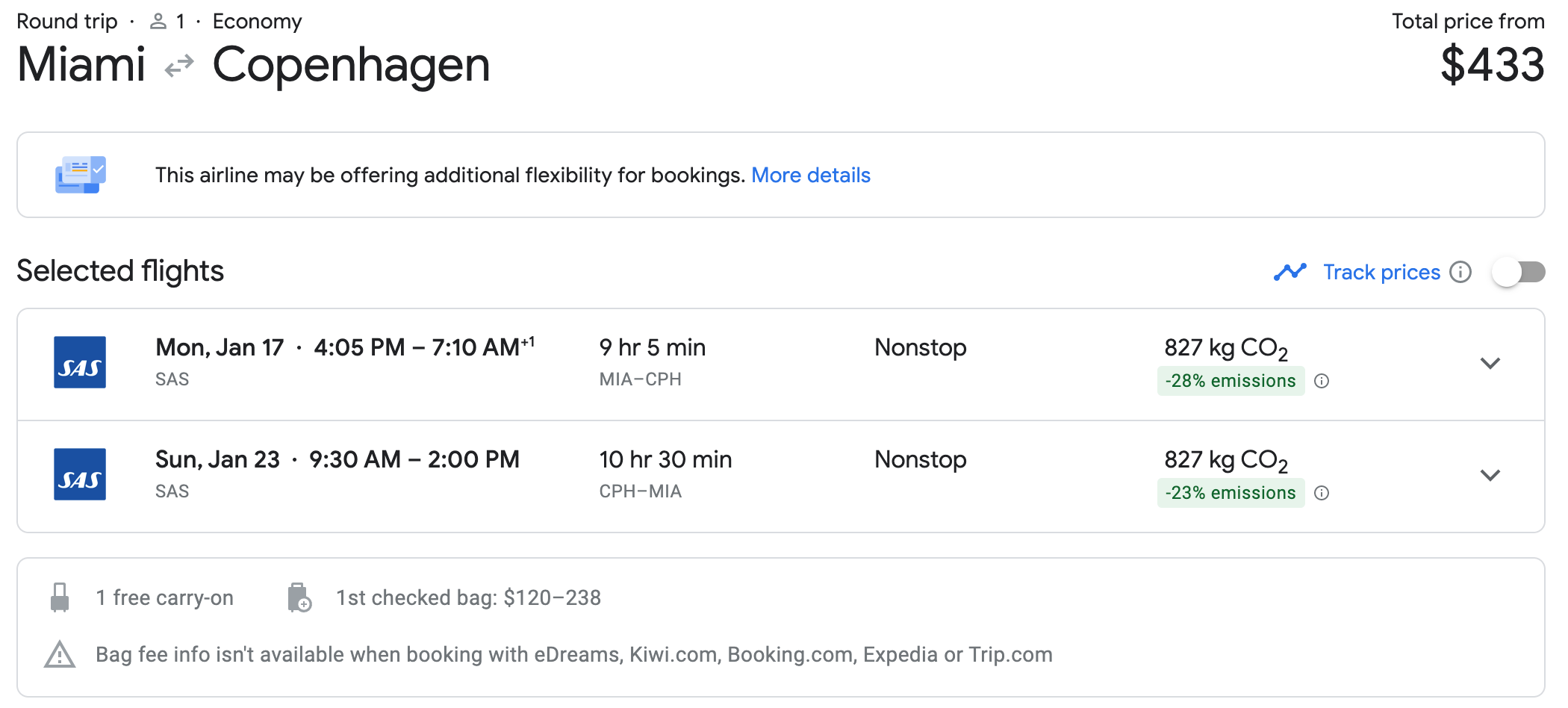Click the Track prices info icon
Screen dimensions: 1568x708
tap(1460, 272)
